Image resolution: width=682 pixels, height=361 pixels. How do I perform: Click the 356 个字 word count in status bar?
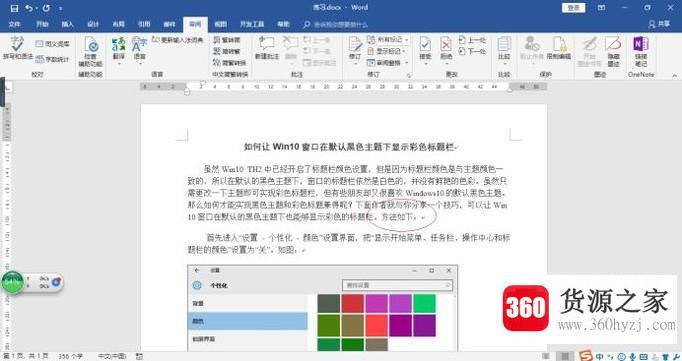click(x=70, y=356)
